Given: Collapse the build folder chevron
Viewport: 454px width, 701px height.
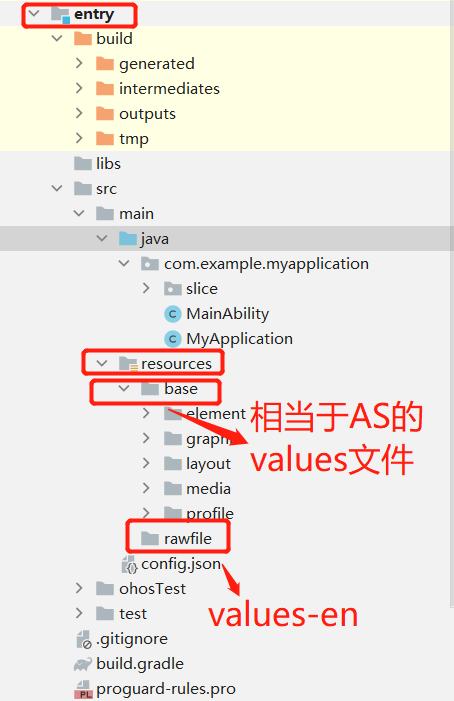Looking at the screenshot, I should click(x=57, y=38).
